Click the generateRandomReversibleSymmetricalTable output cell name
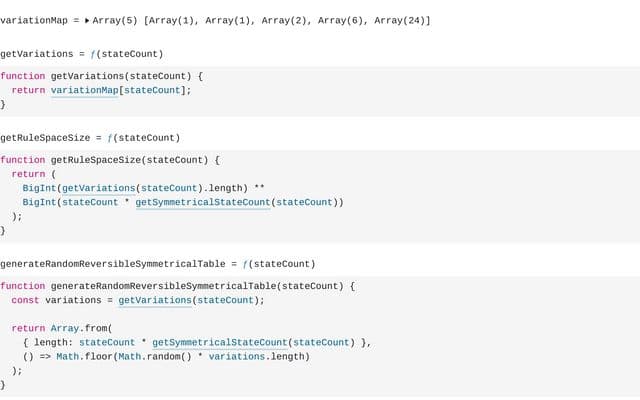This screenshot has width=640, height=400. pos(113,264)
